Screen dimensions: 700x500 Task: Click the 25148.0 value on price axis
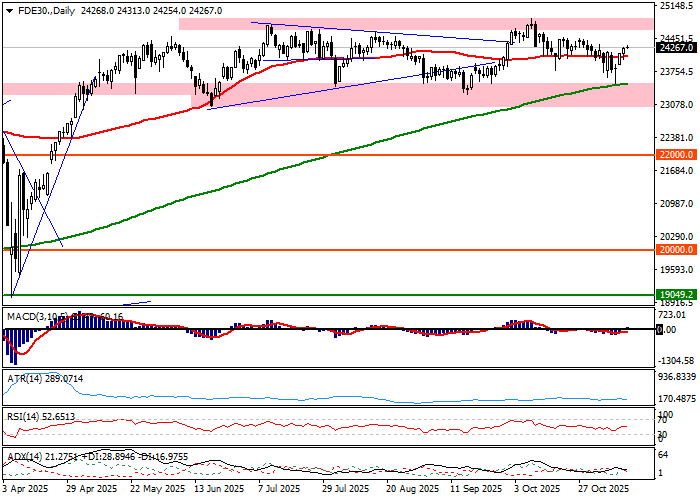(677, 6)
